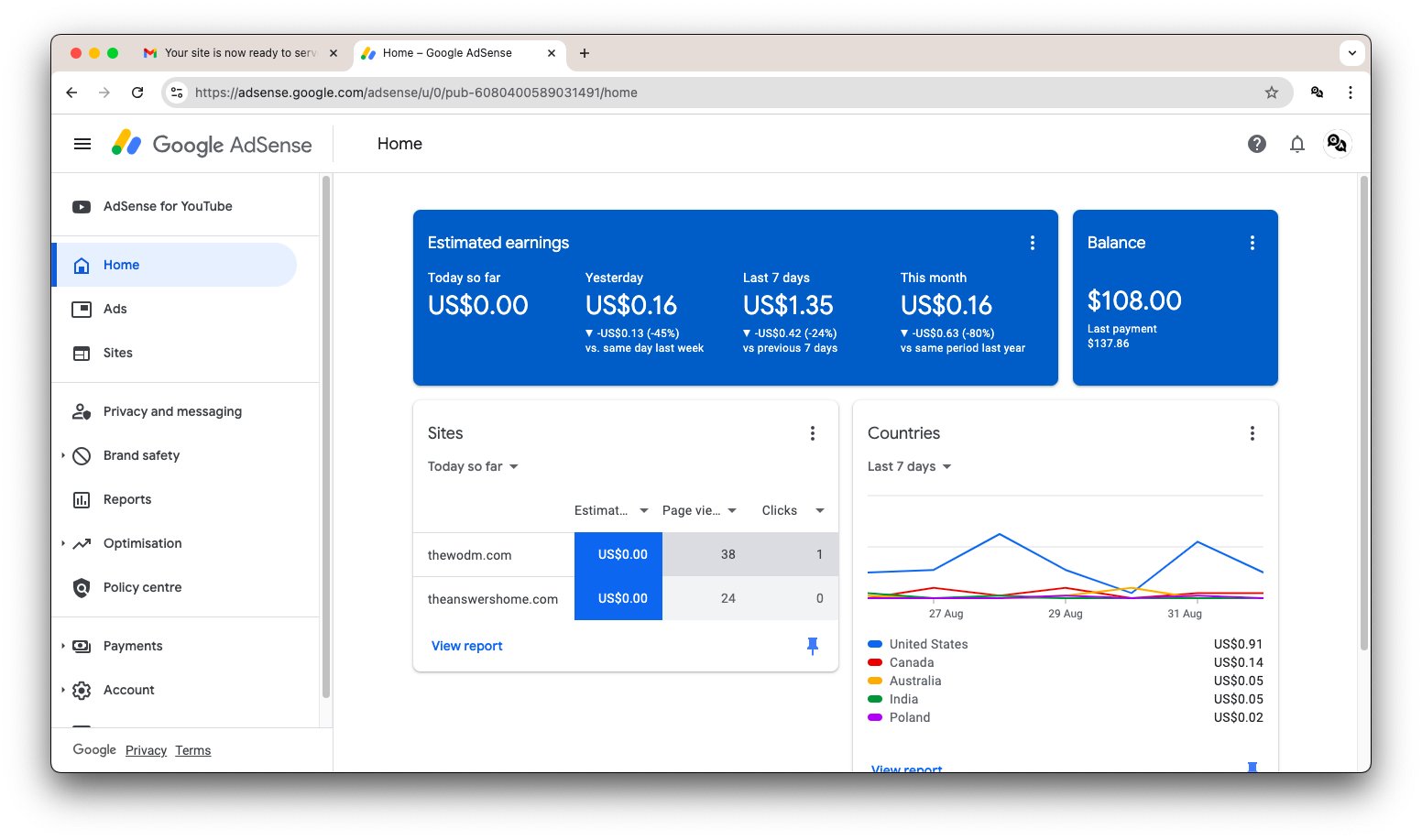Close the Gmail browser tab
The height and width of the screenshot is (840, 1422).
[334, 53]
